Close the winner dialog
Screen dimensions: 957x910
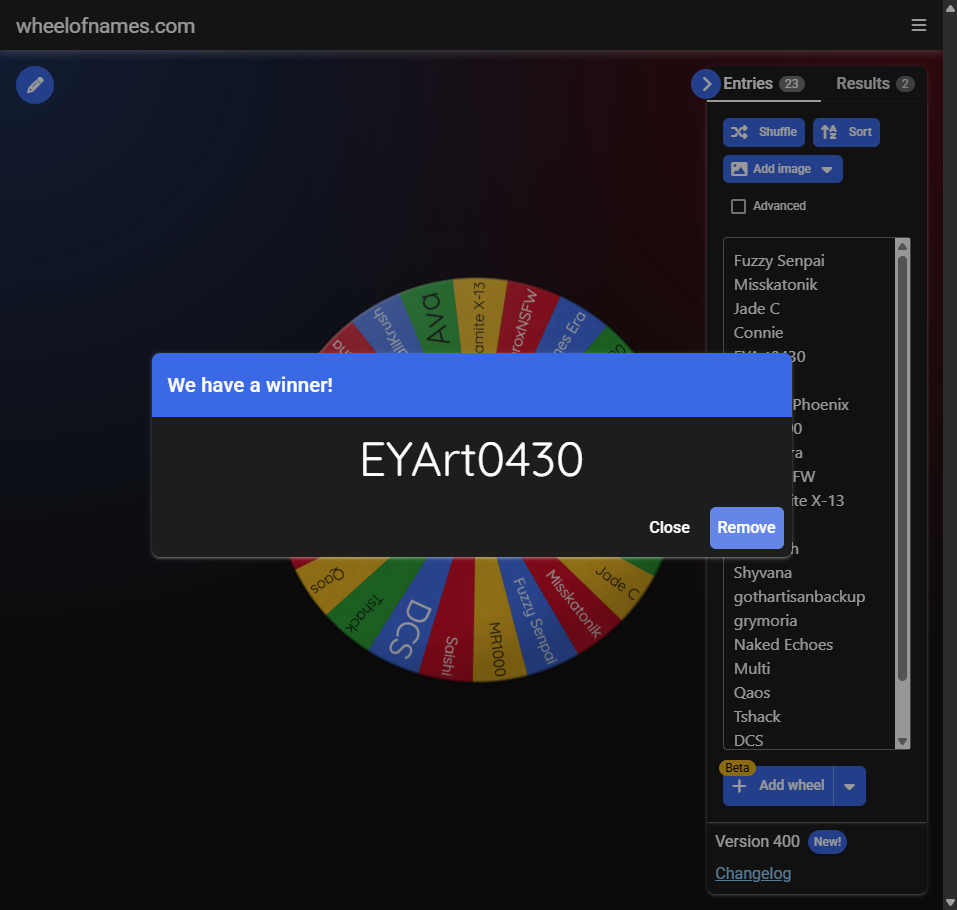669,527
